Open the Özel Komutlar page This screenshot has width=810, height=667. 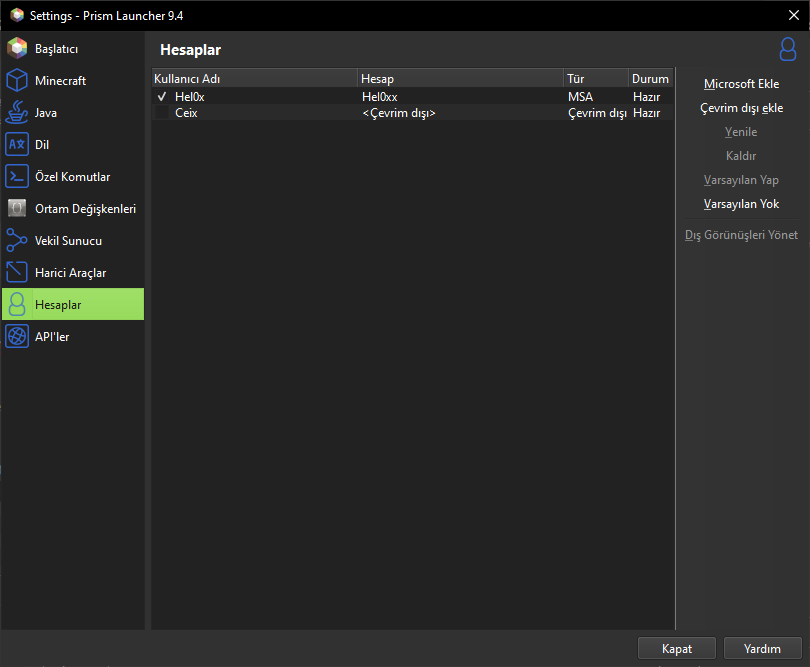point(73,177)
